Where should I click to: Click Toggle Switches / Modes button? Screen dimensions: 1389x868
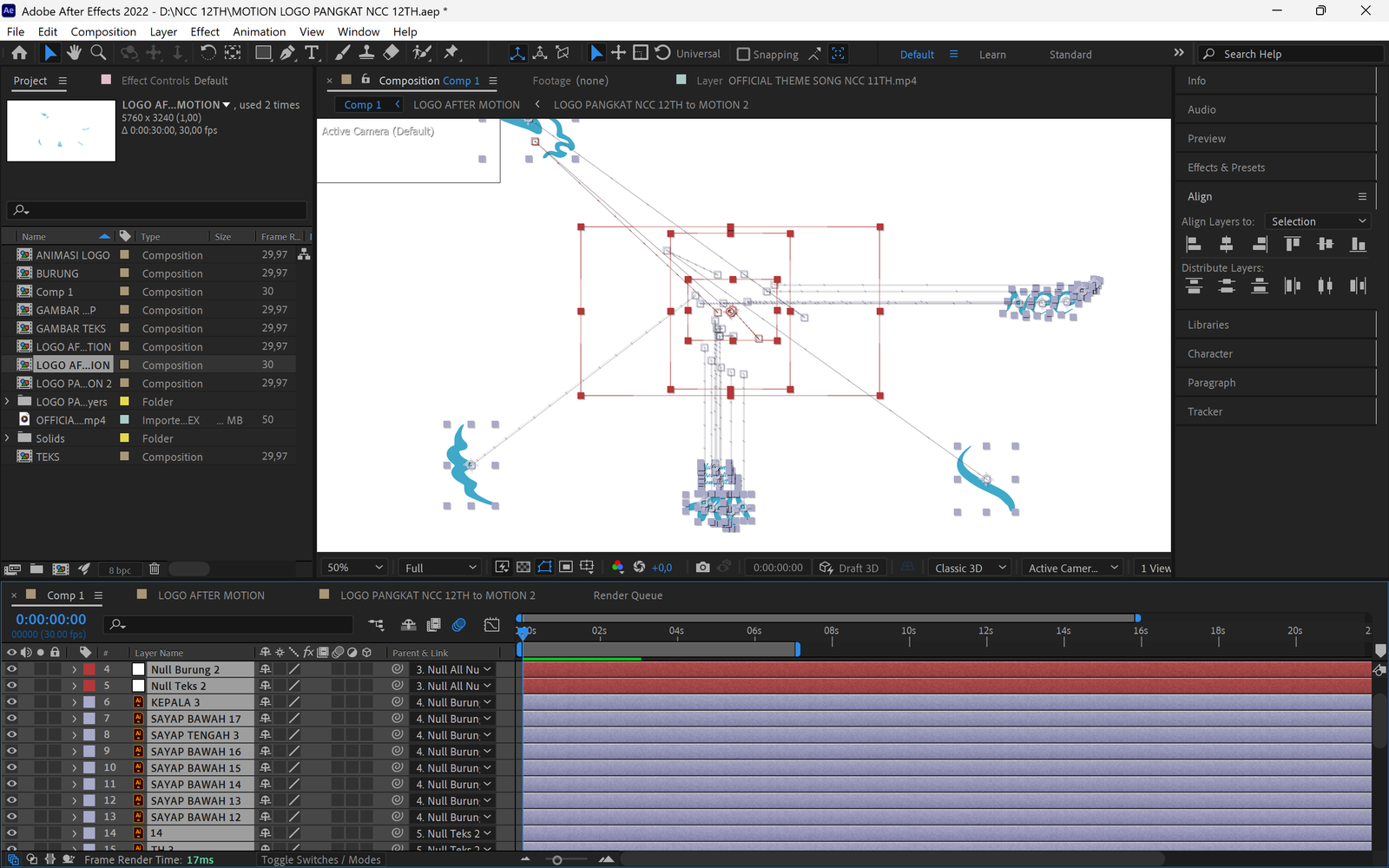(x=320, y=859)
